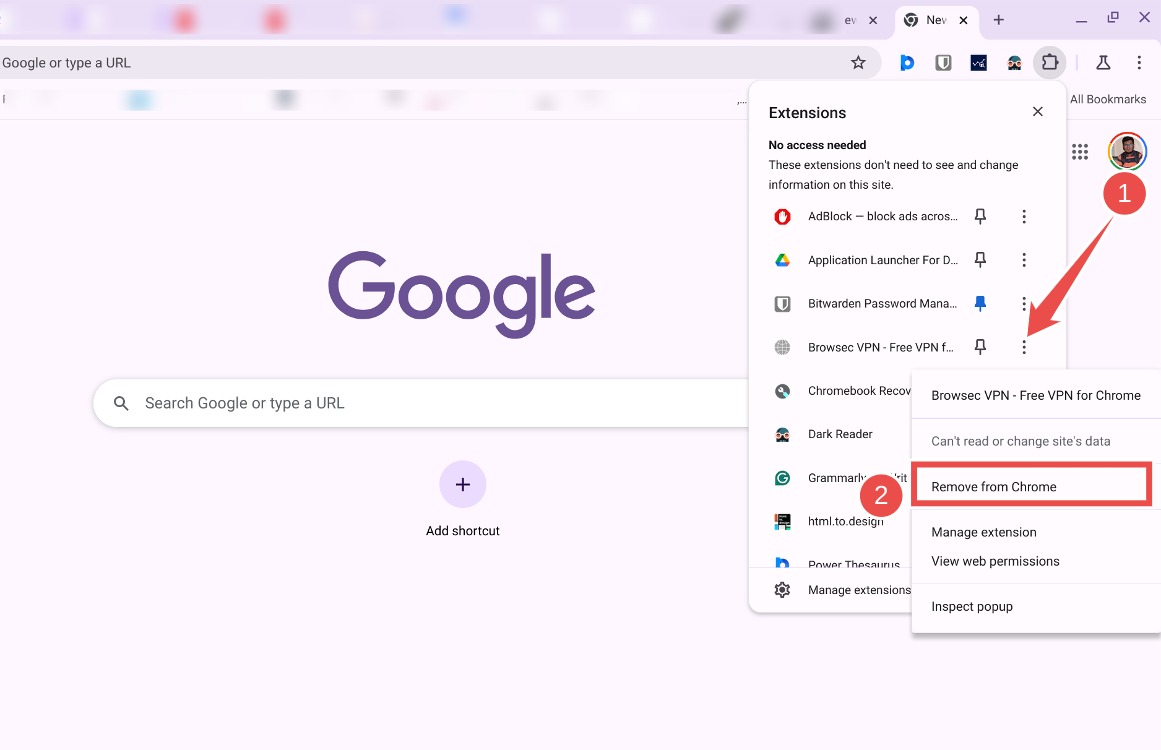
Task: Open the AdBlock extension
Action: point(880,216)
